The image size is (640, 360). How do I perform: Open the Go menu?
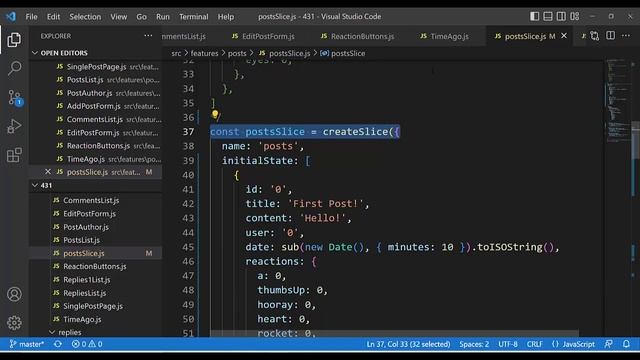141,17
